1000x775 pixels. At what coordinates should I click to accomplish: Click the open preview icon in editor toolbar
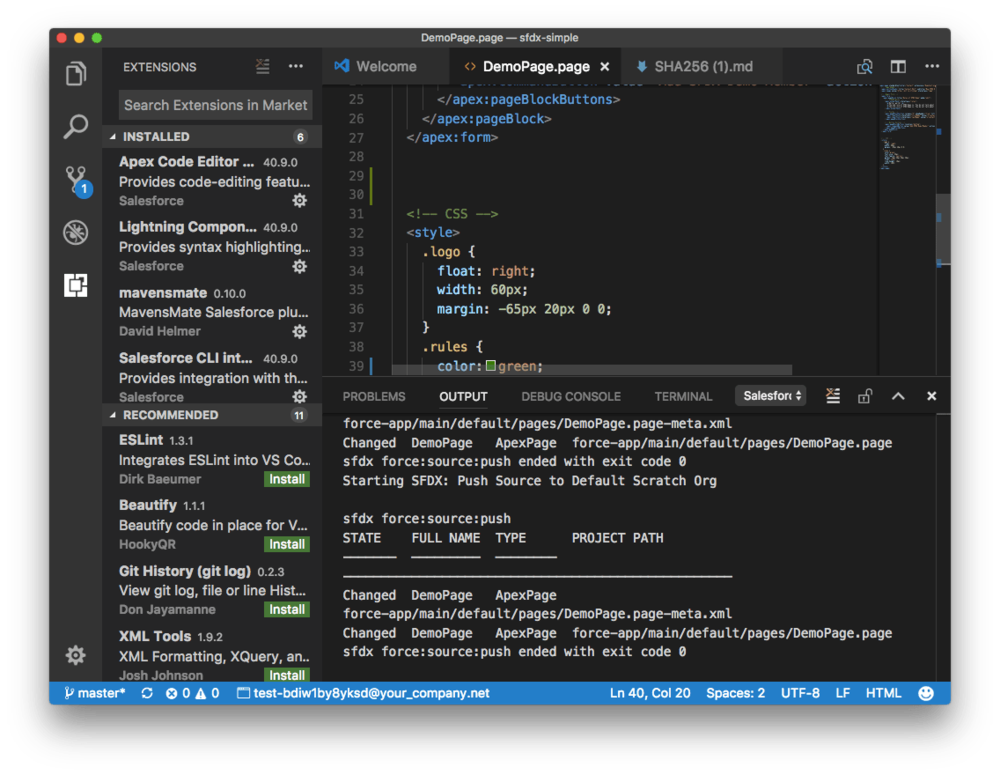click(x=864, y=66)
